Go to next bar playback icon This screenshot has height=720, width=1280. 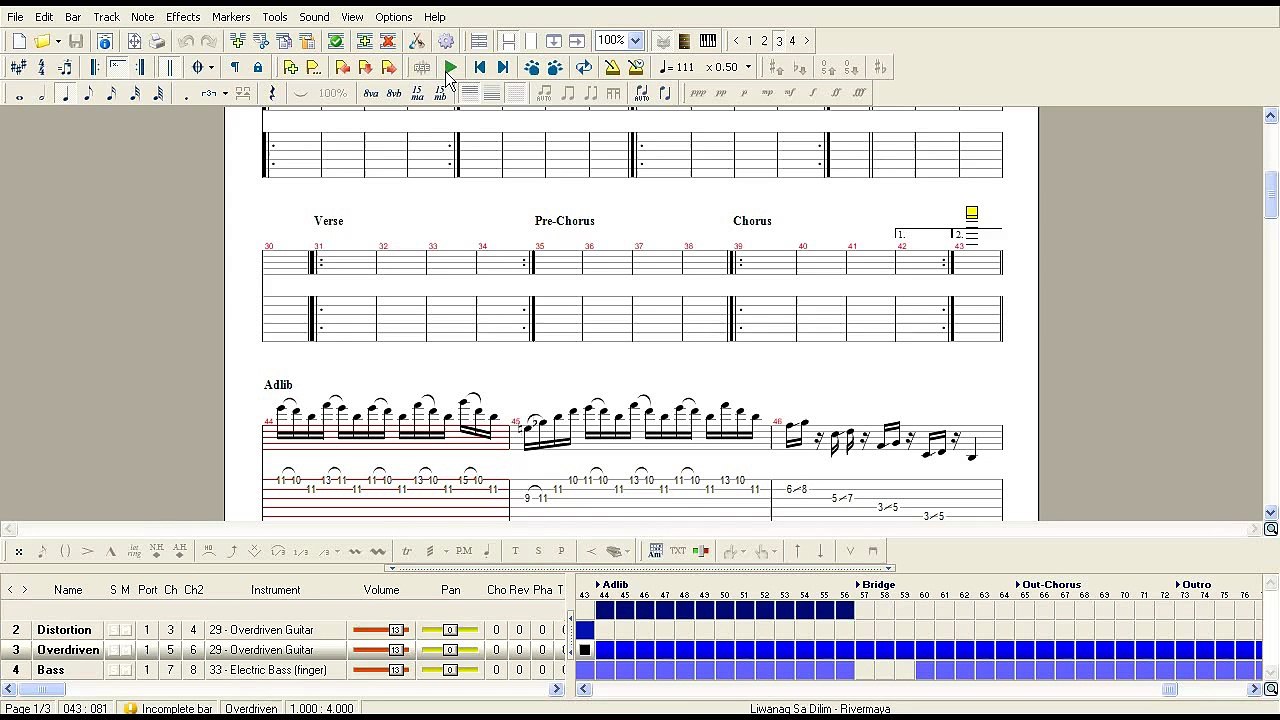503,67
